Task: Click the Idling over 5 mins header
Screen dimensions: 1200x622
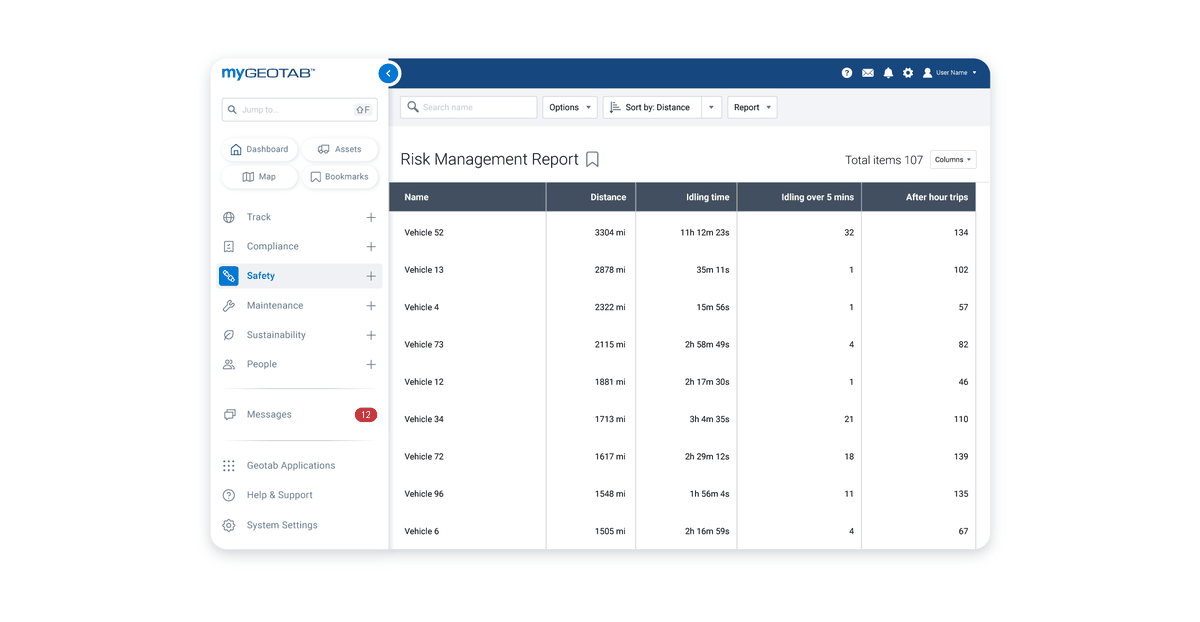Action: coord(799,197)
